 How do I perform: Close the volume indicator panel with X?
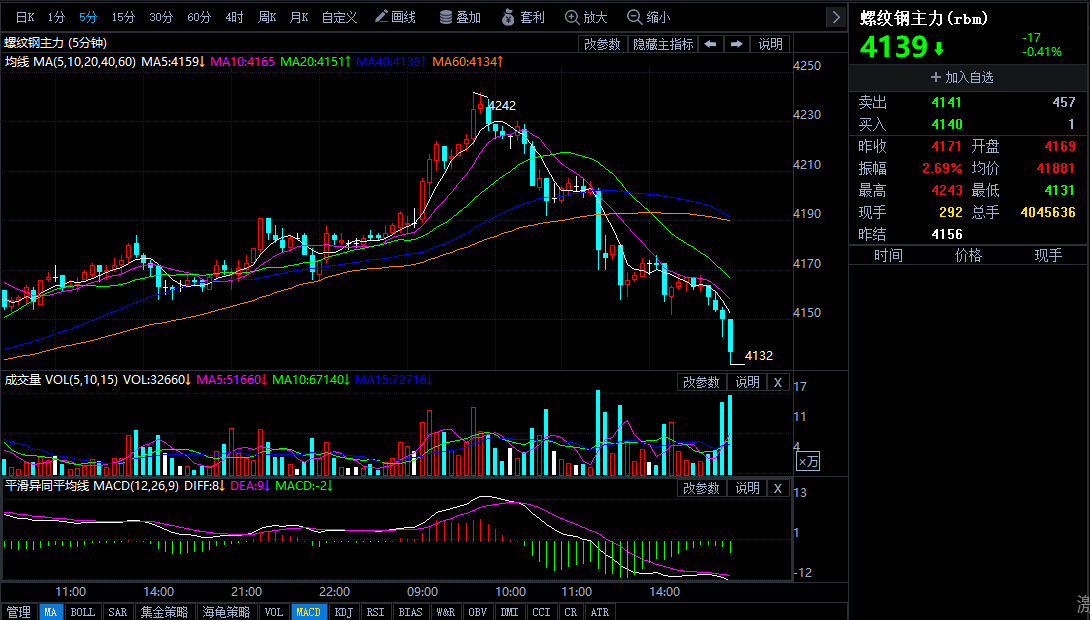[778, 382]
